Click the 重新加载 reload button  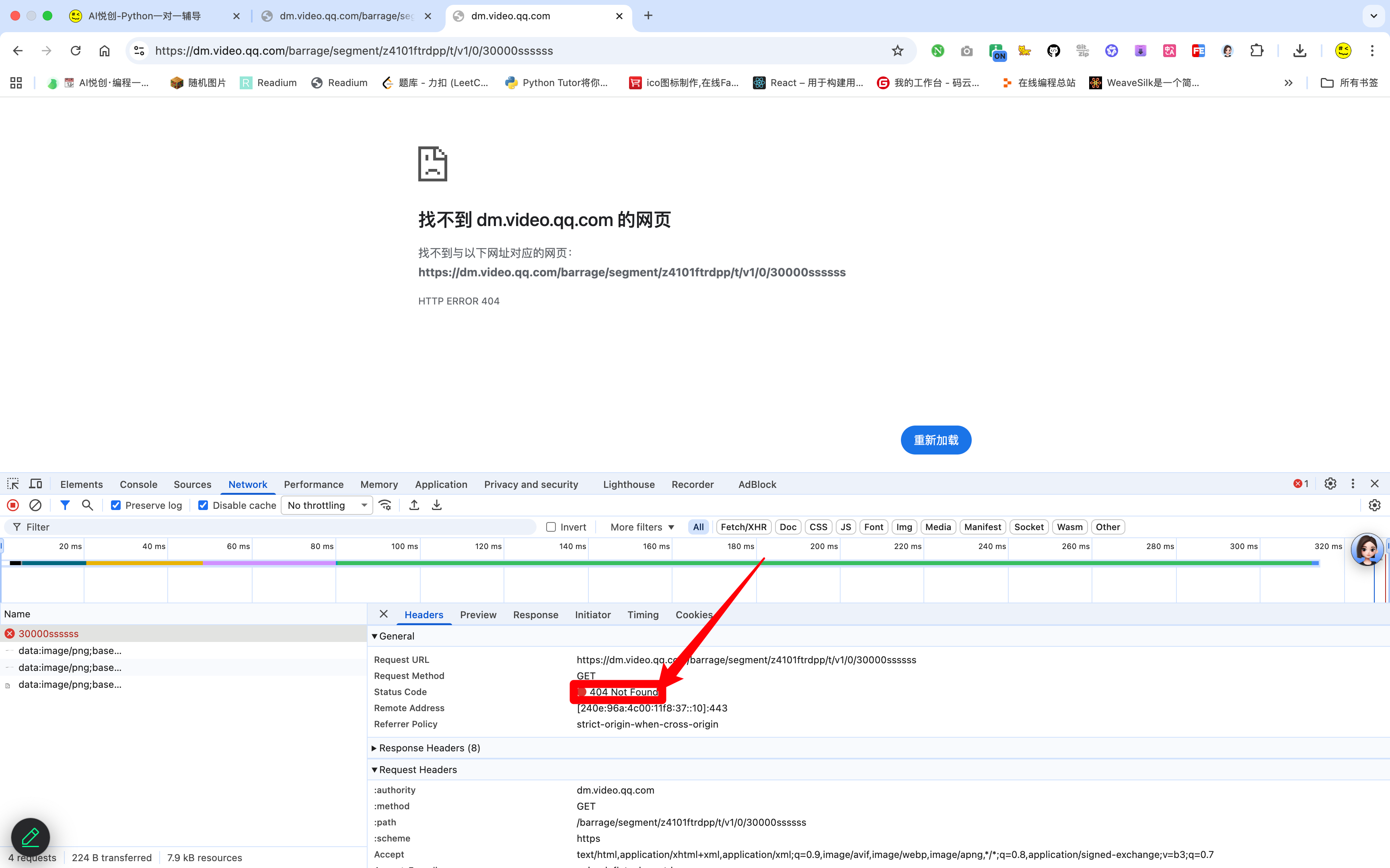pos(936,440)
